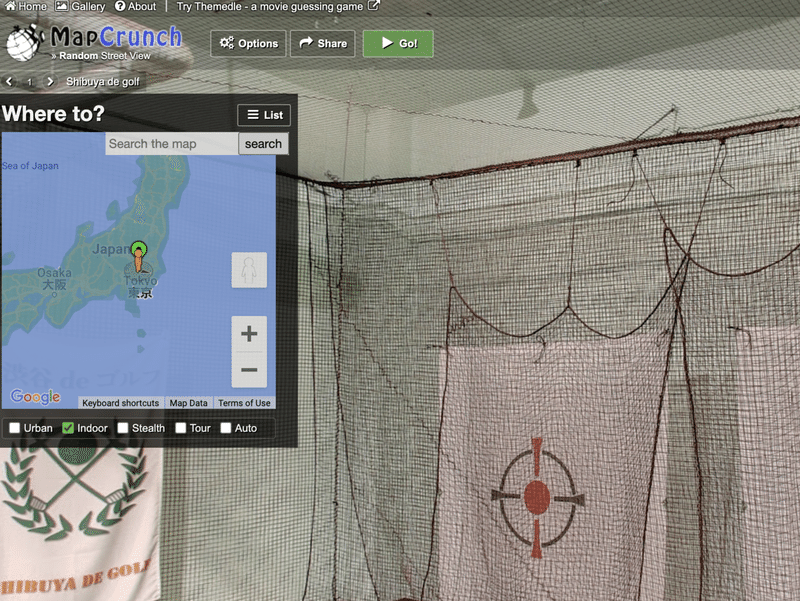The height and width of the screenshot is (601, 800).
Task: Click the MapCrunch globe logo
Action: pyautogui.click(x=23, y=43)
